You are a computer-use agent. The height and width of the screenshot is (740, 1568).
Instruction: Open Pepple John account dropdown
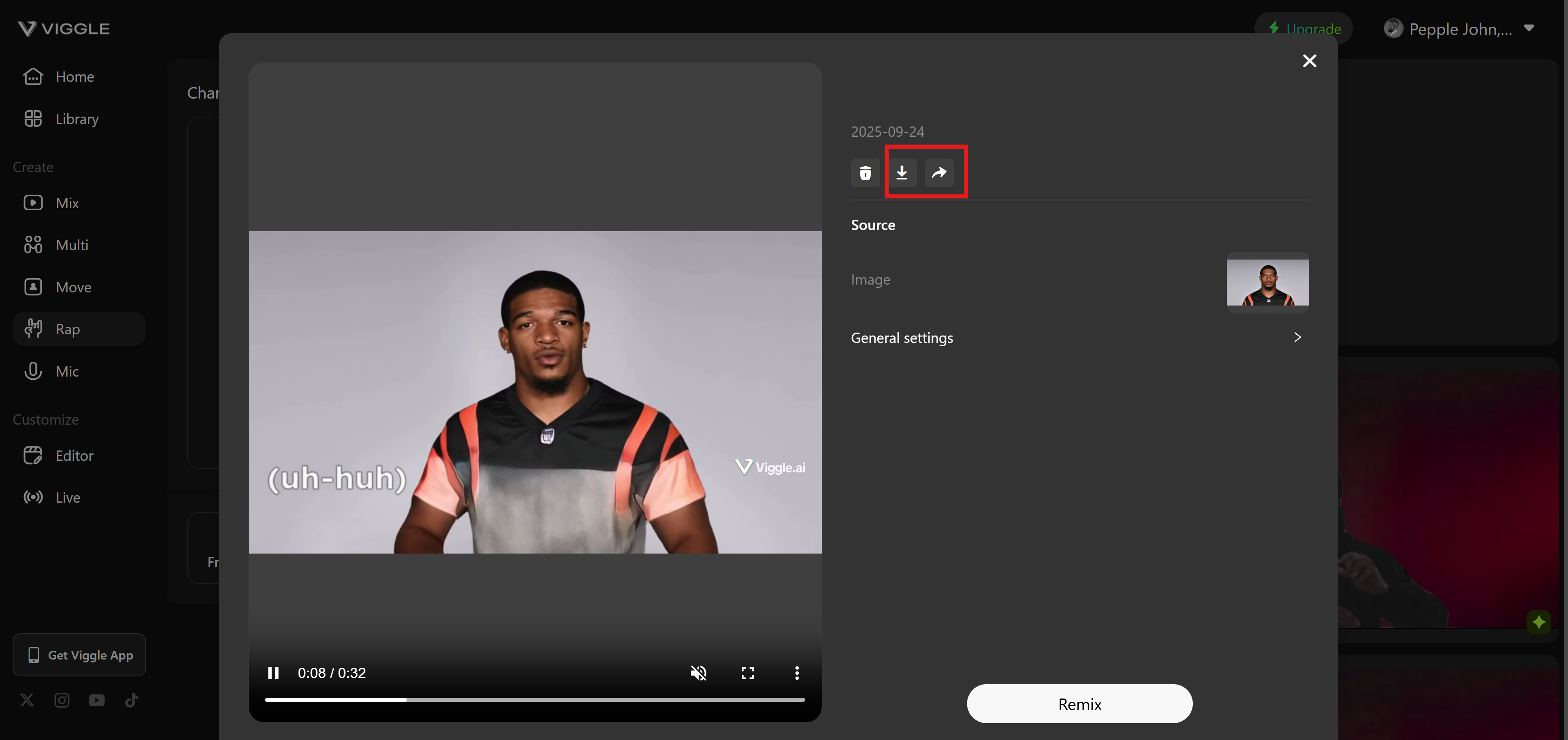(1529, 28)
